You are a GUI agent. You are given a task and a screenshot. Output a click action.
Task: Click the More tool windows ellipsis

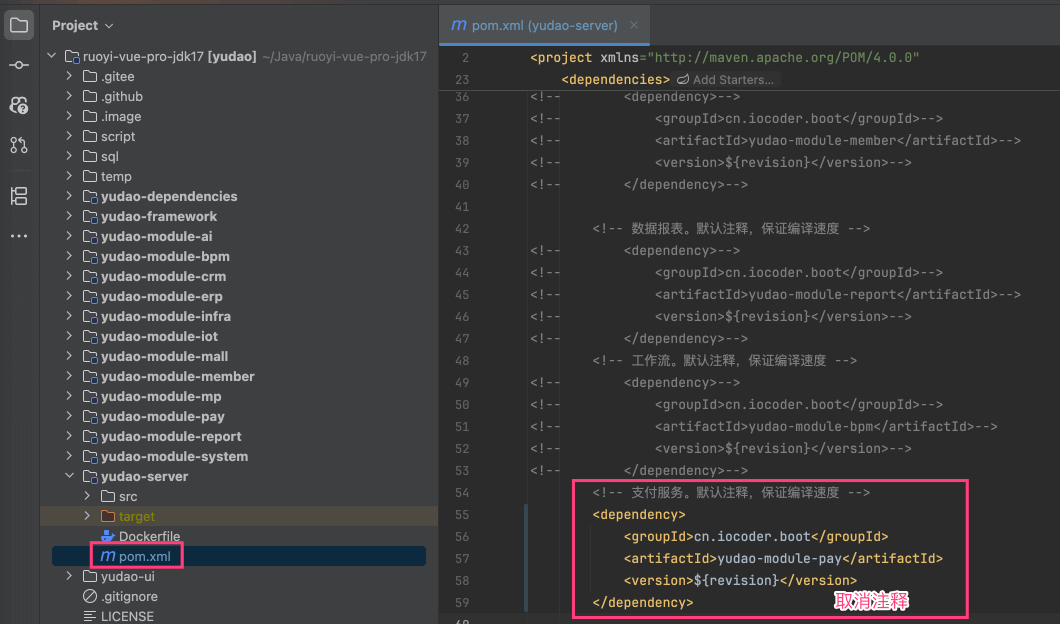(x=19, y=236)
